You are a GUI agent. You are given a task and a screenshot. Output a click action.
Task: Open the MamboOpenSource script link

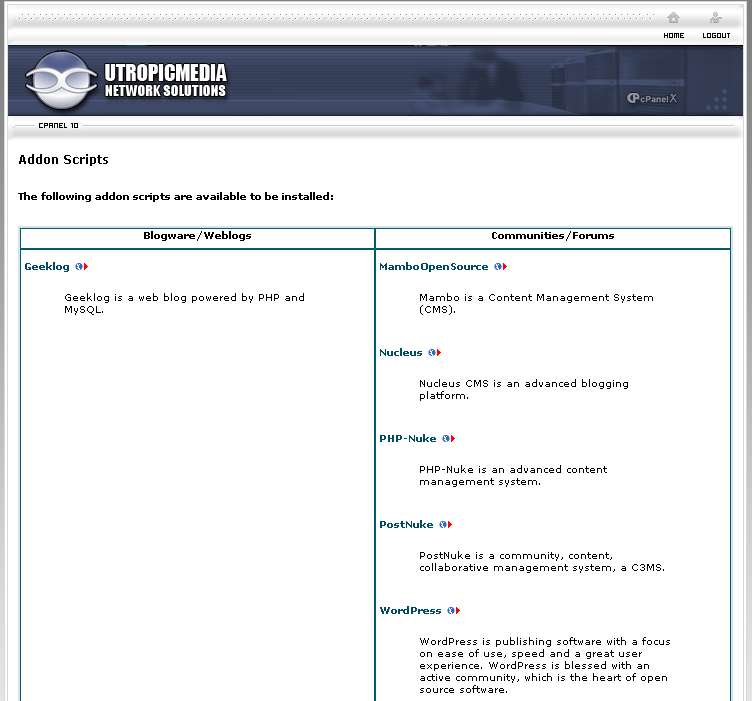[x=434, y=267]
